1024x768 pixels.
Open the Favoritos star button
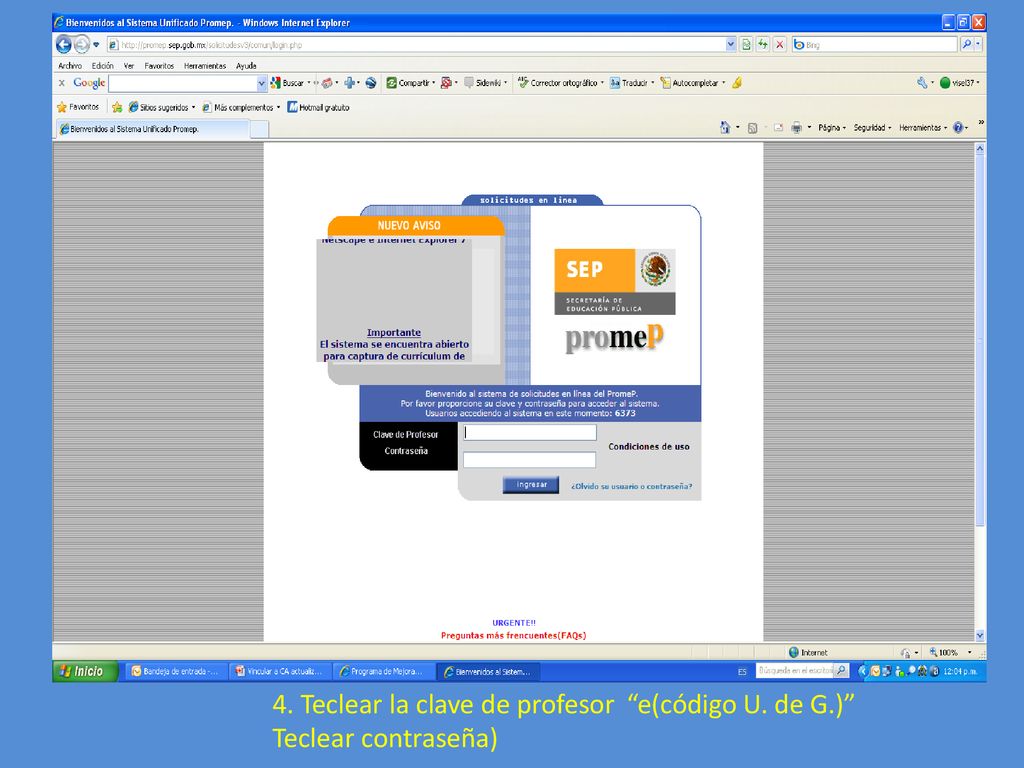[x=78, y=107]
